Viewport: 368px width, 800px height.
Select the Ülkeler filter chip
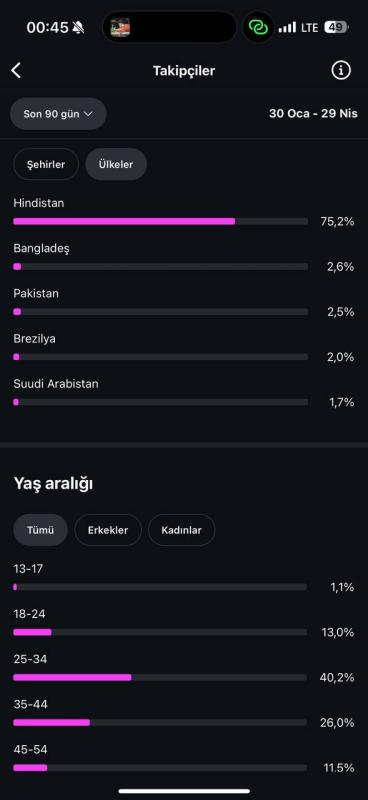coord(116,164)
